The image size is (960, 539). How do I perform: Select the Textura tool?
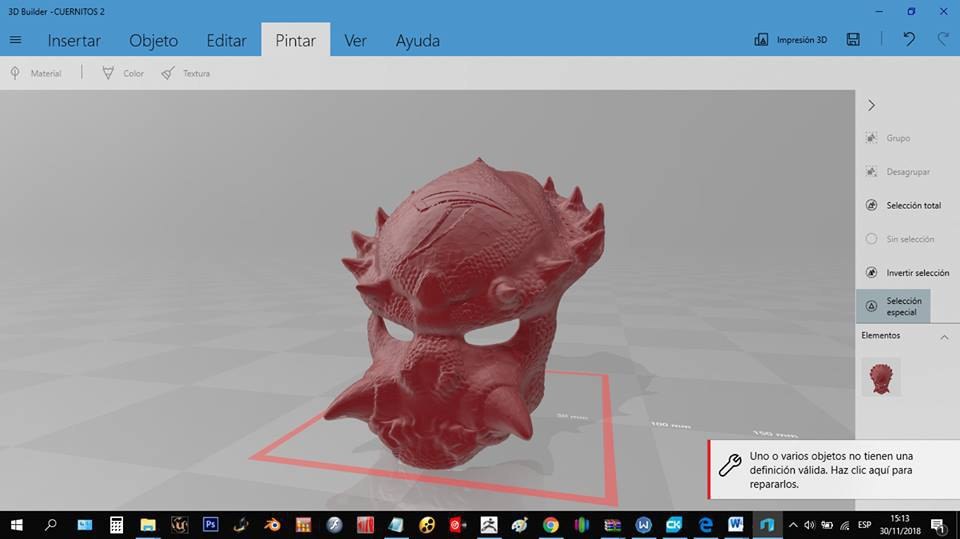[186, 74]
